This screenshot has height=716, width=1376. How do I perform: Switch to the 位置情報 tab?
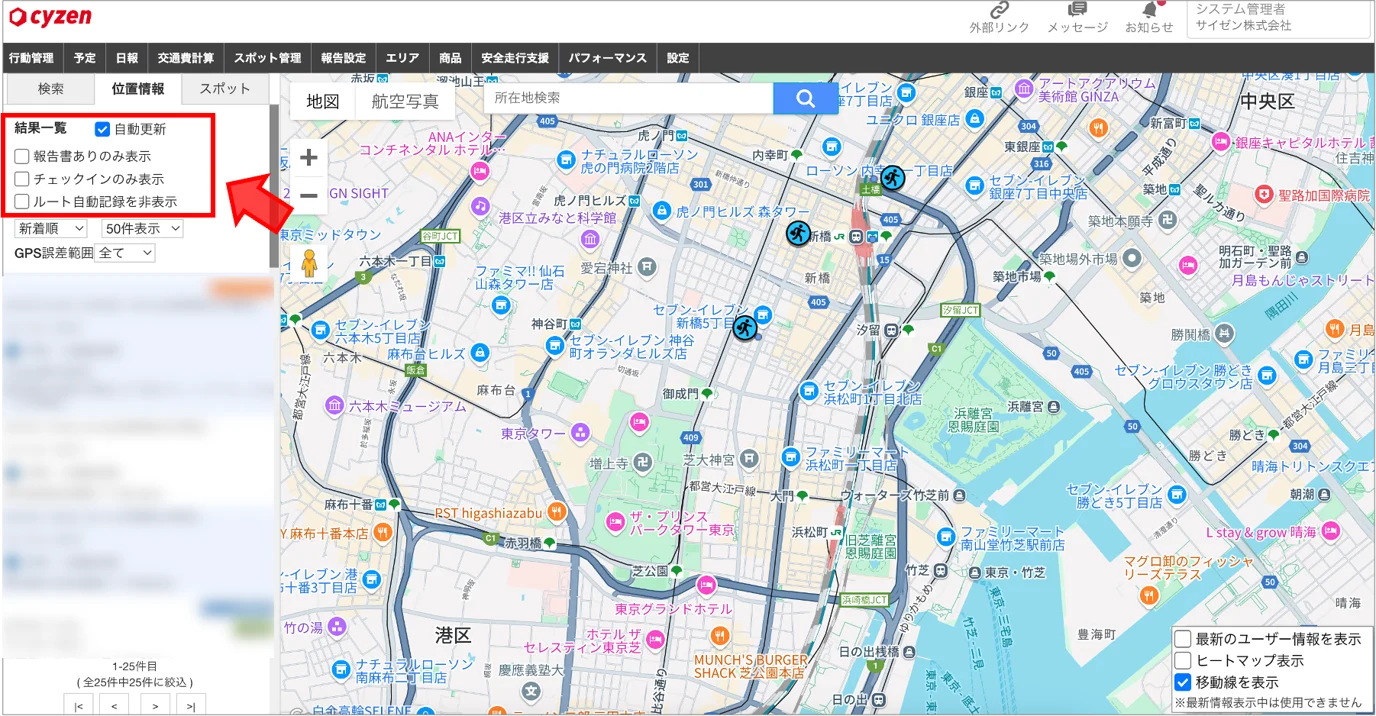coord(138,89)
